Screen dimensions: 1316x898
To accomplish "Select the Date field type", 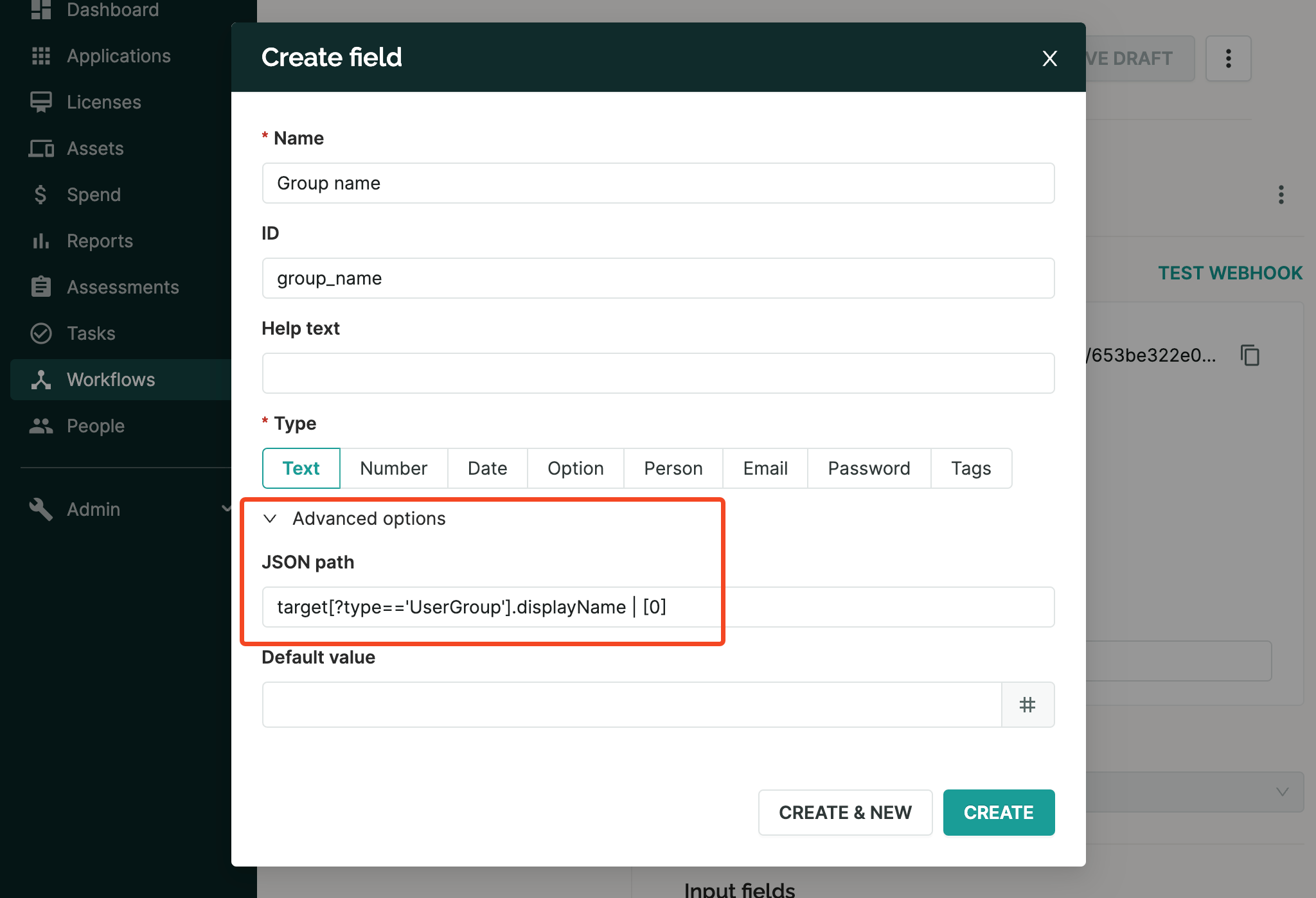I will (488, 468).
